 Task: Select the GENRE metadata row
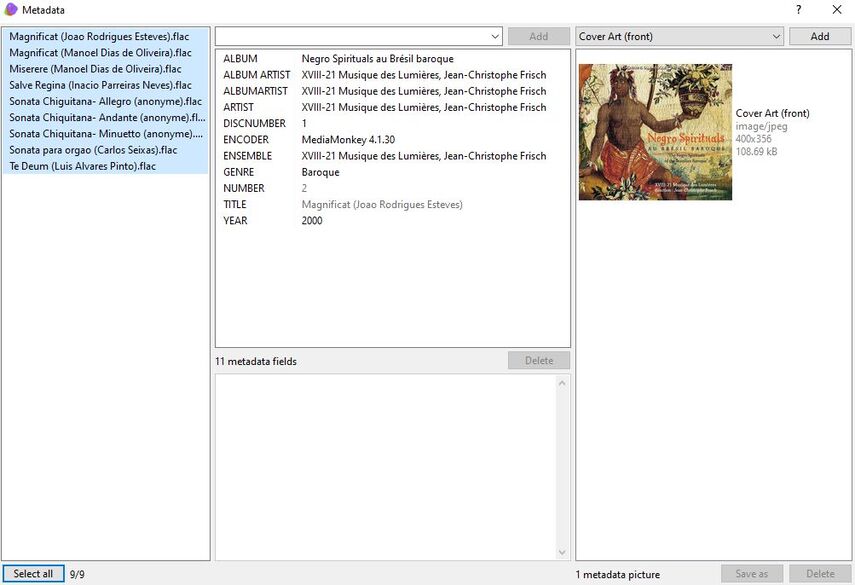point(393,172)
